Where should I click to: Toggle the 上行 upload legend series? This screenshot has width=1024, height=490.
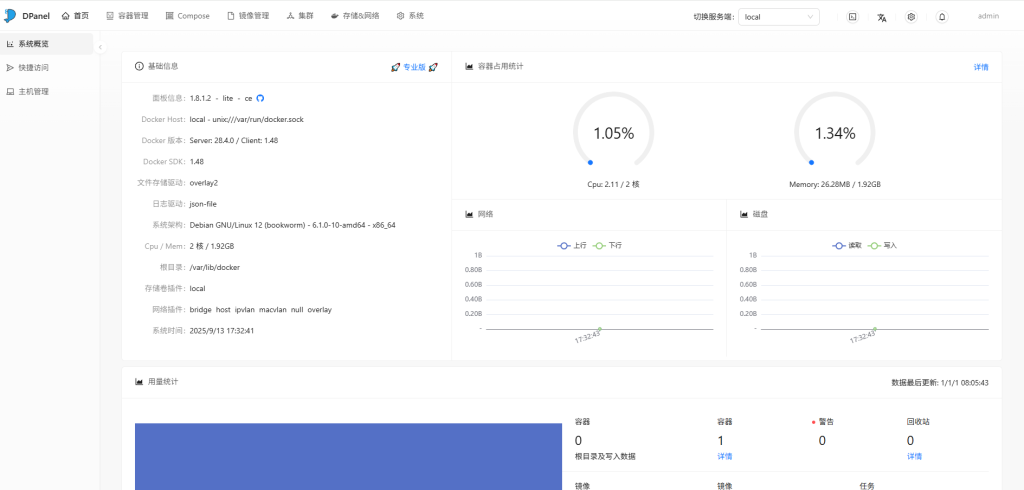[573, 245]
